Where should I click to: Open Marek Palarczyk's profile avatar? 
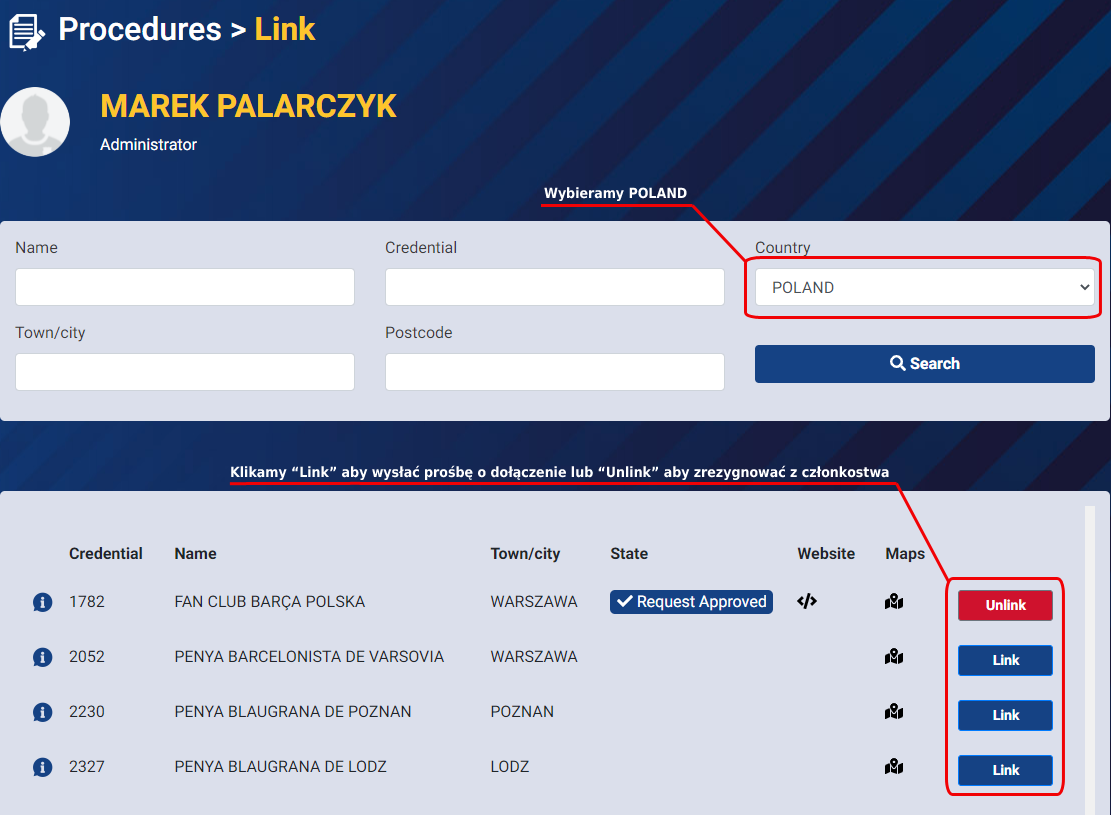(x=35, y=122)
